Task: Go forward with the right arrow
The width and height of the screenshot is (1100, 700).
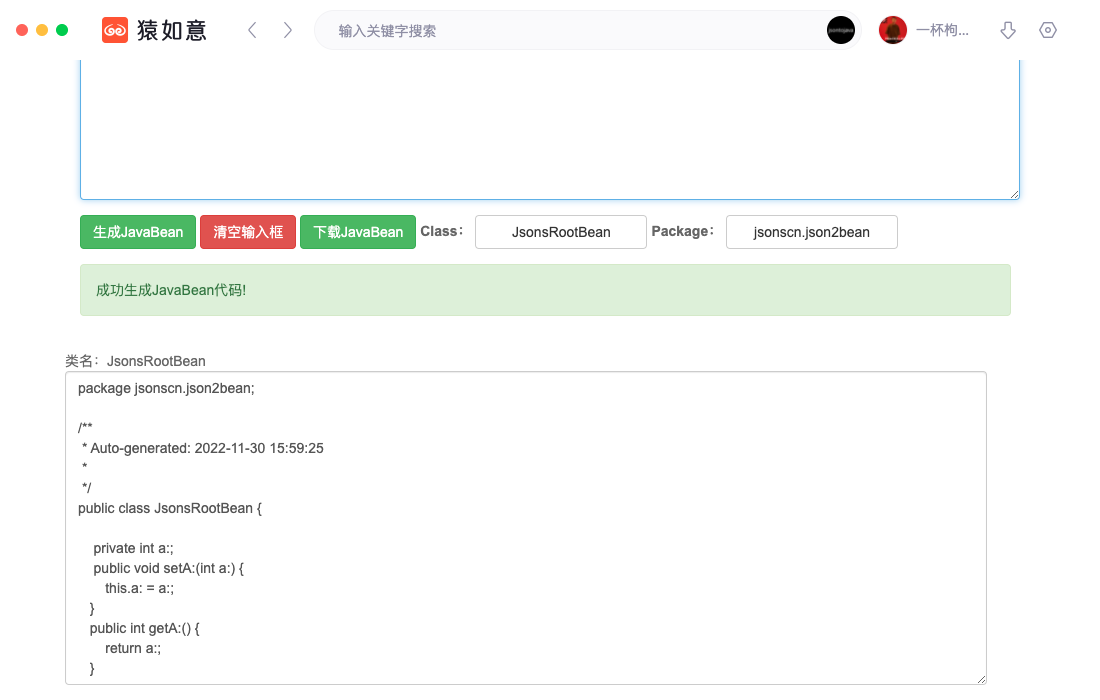Action: [x=288, y=30]
